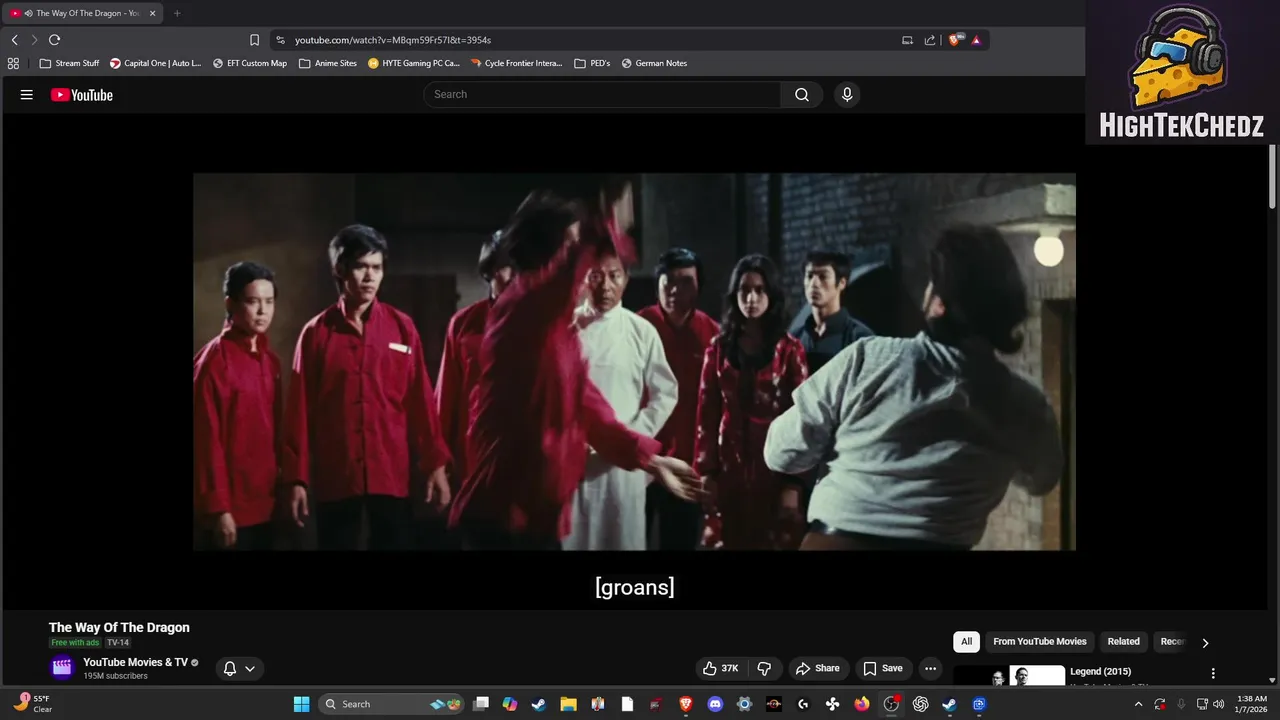
Task: Open ChatGPT from the taskbar
Action: tap(920, 704)
